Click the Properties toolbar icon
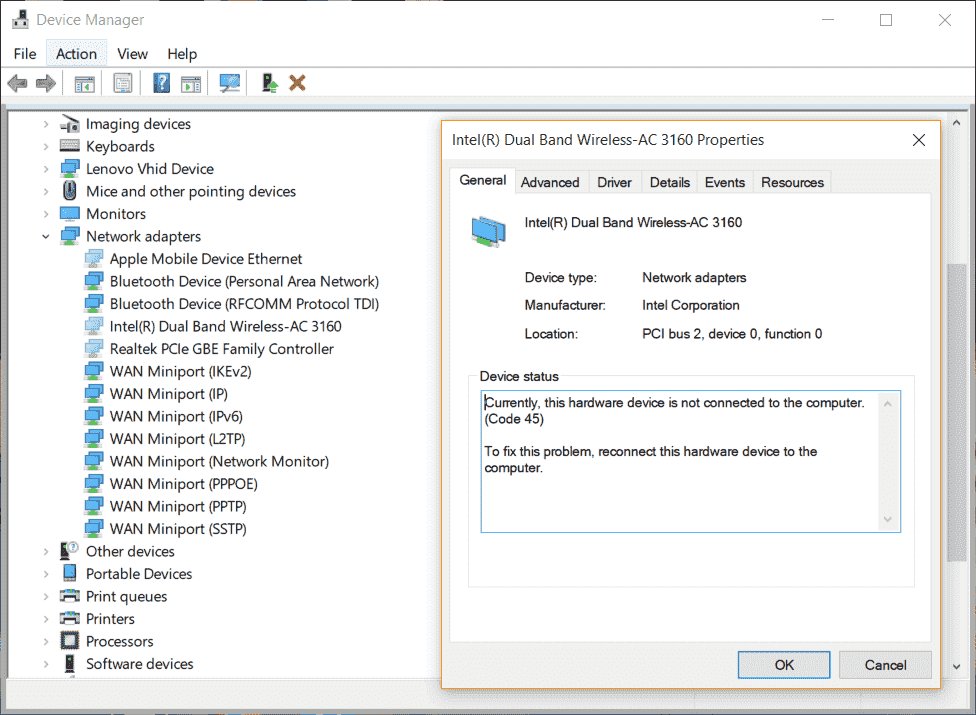This screenshot has height=715, width=976. 123,83
